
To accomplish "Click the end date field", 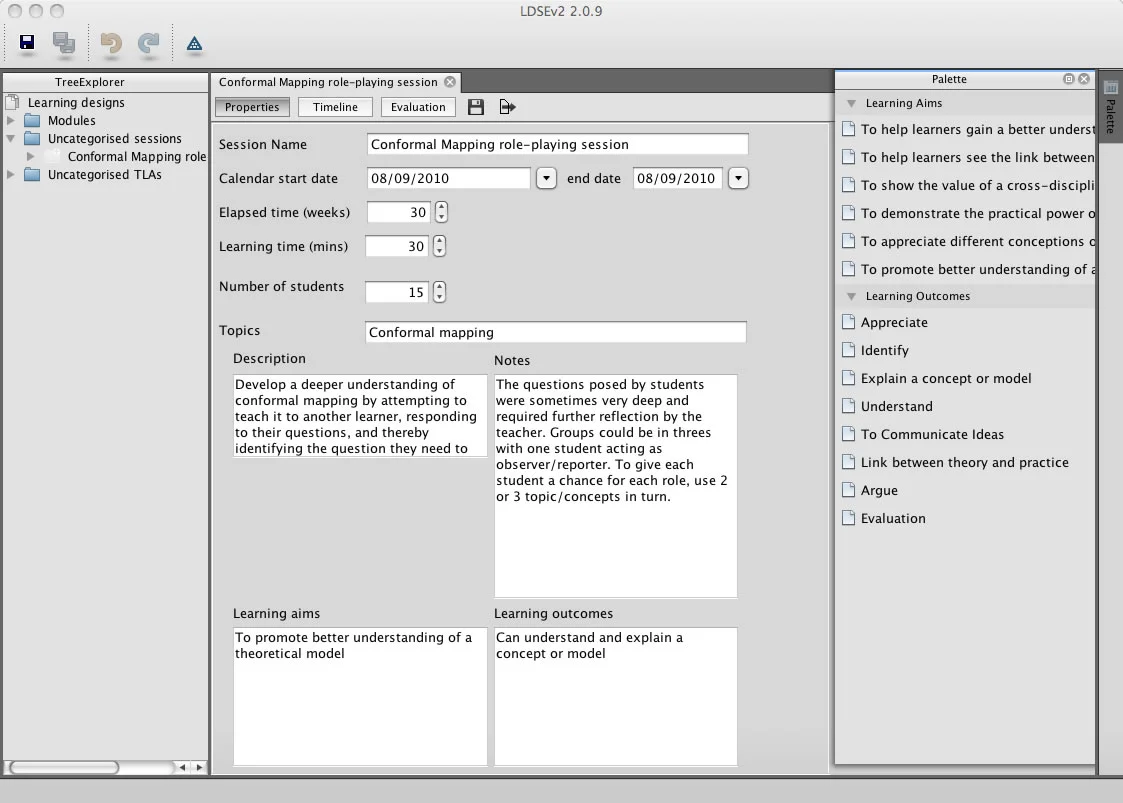I will coord(678,178).
